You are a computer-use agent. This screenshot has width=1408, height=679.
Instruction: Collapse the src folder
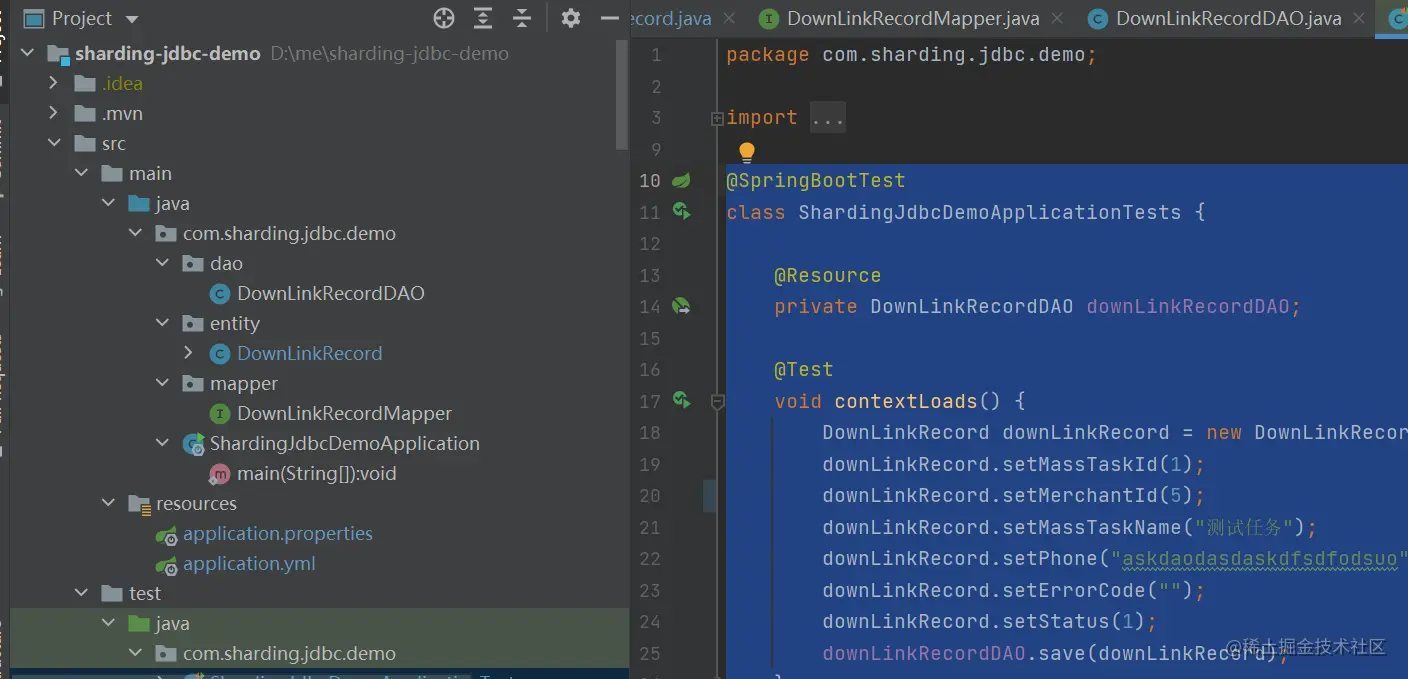(55, 143)
